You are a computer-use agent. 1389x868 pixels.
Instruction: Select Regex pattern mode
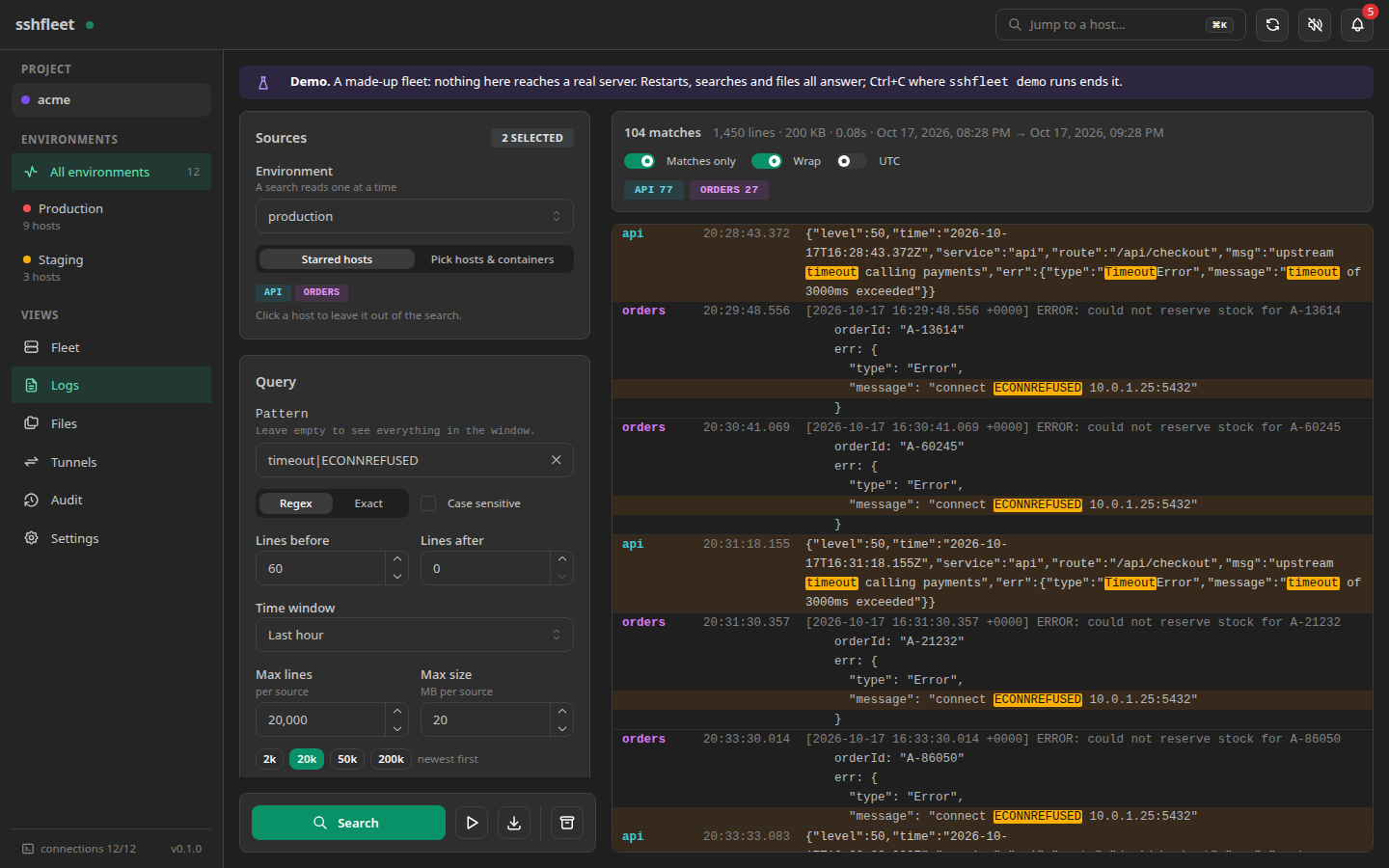(x=296, y=503)
